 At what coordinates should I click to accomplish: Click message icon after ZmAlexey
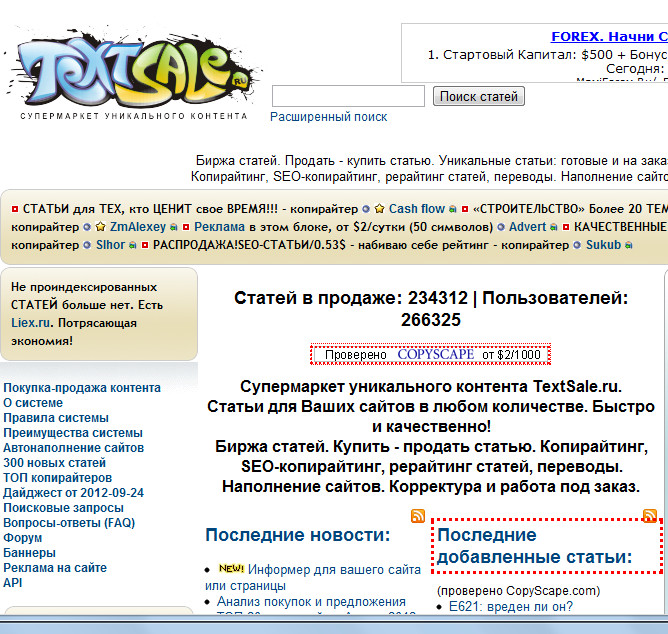tap(173, 227)
